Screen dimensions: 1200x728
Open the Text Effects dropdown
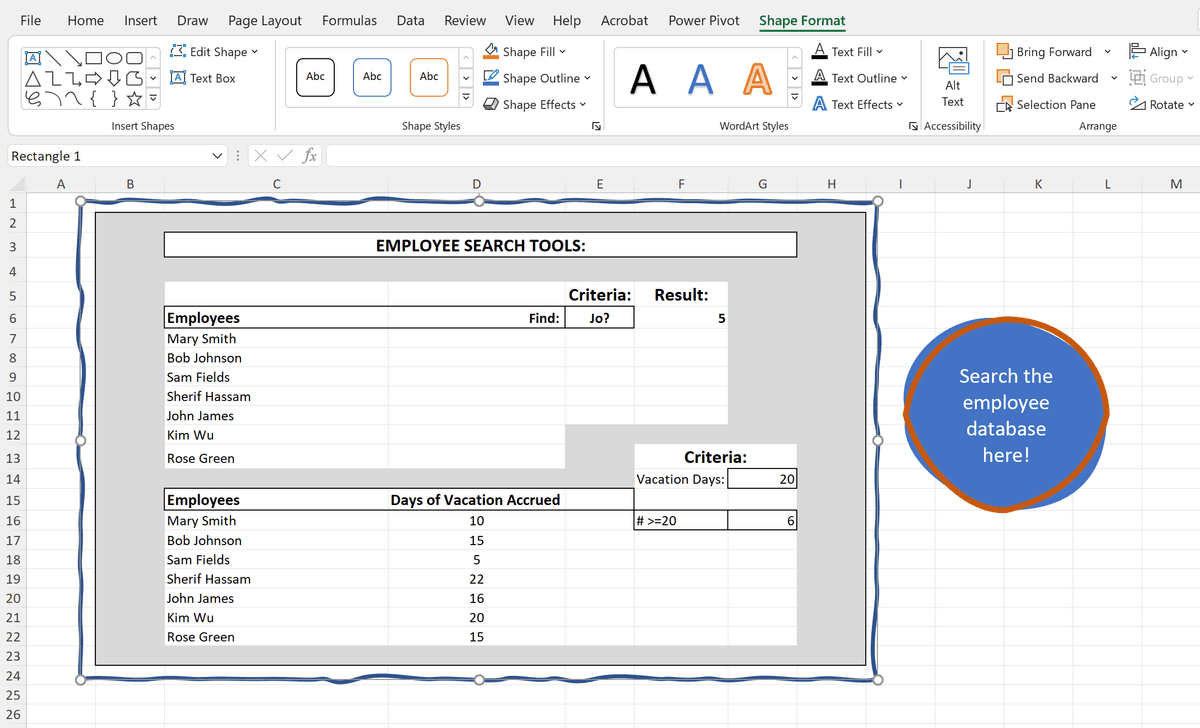(858, 104)
